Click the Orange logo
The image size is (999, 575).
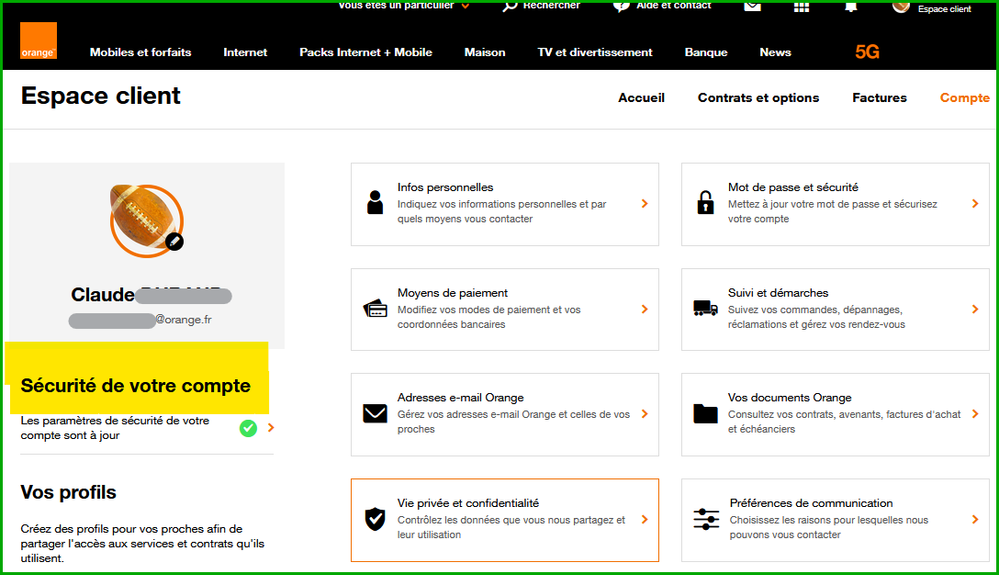pos(38,41)
